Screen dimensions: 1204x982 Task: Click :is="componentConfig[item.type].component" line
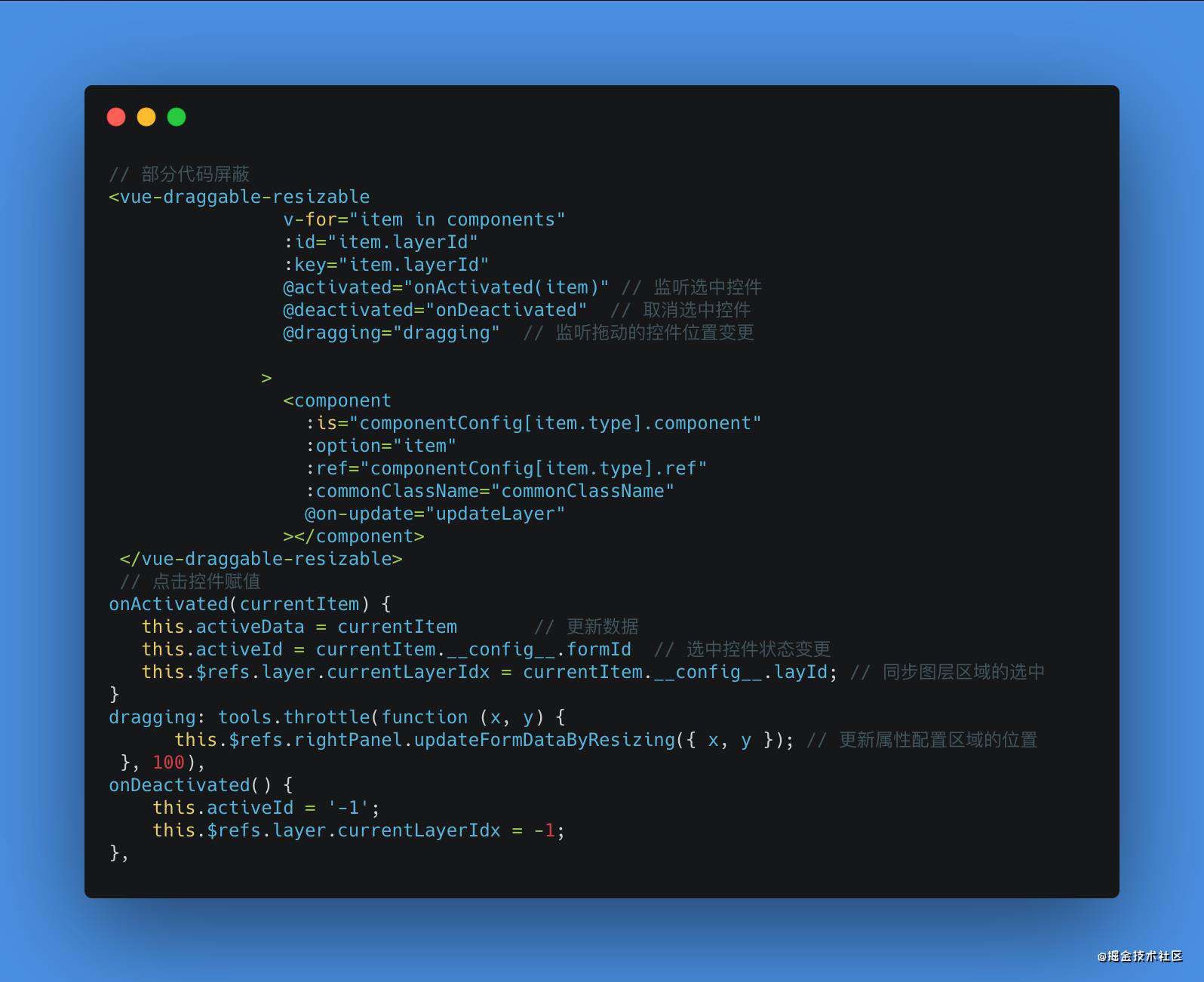pyautogui.click(x=533, y=423)
